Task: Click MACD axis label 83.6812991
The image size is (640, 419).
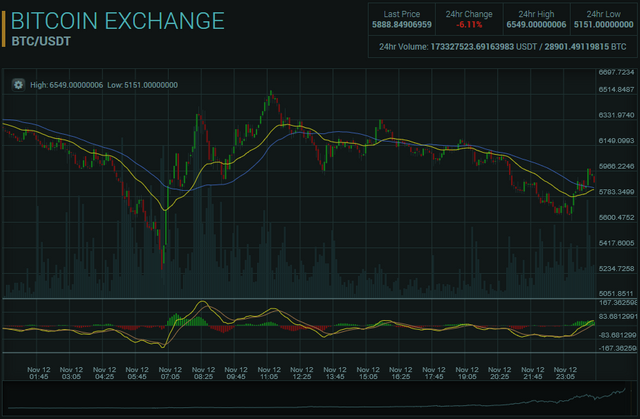Action: [x=618, y=317]
